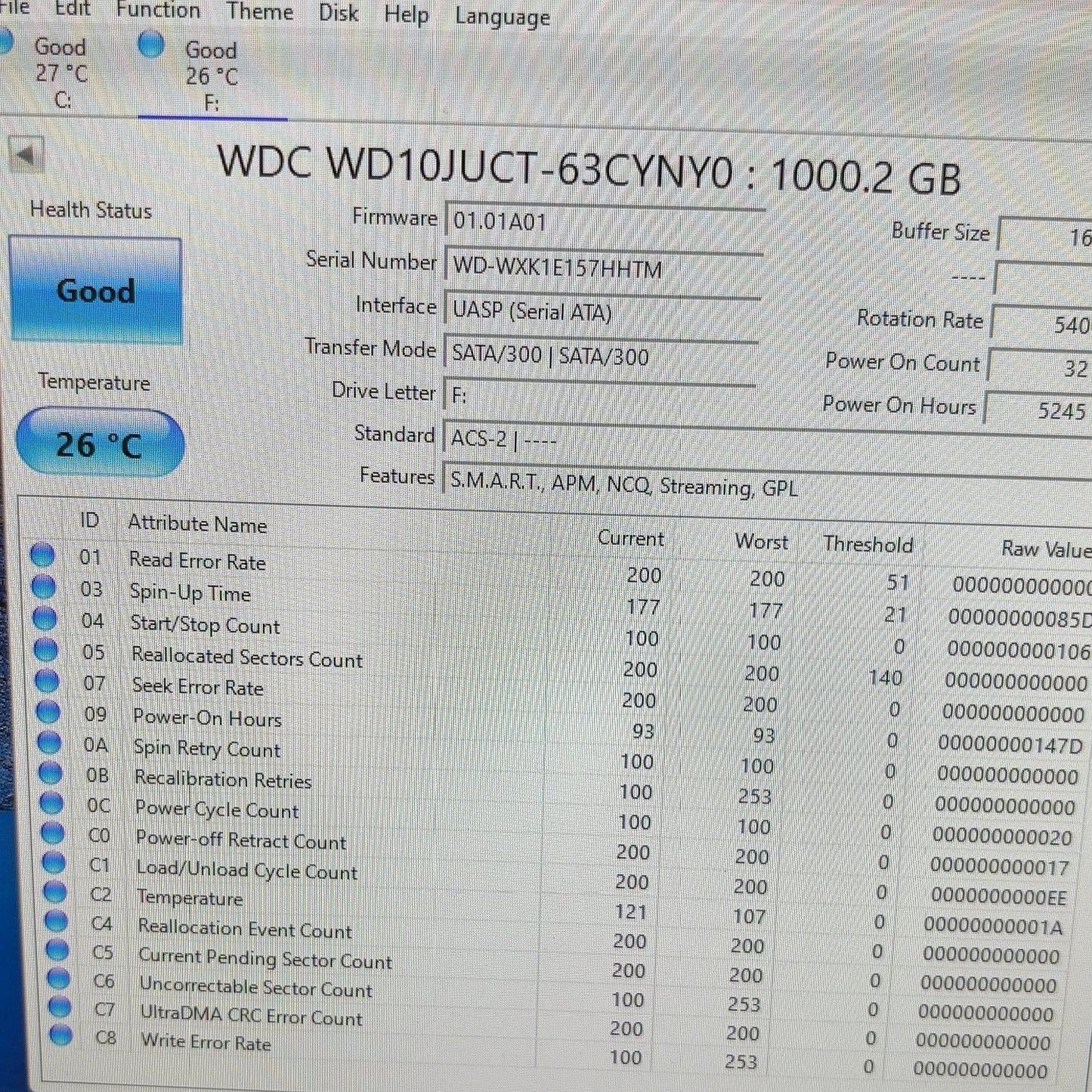Click the Worst column header
This screenshot has height=1092, width=1092.
click(761, 541)
